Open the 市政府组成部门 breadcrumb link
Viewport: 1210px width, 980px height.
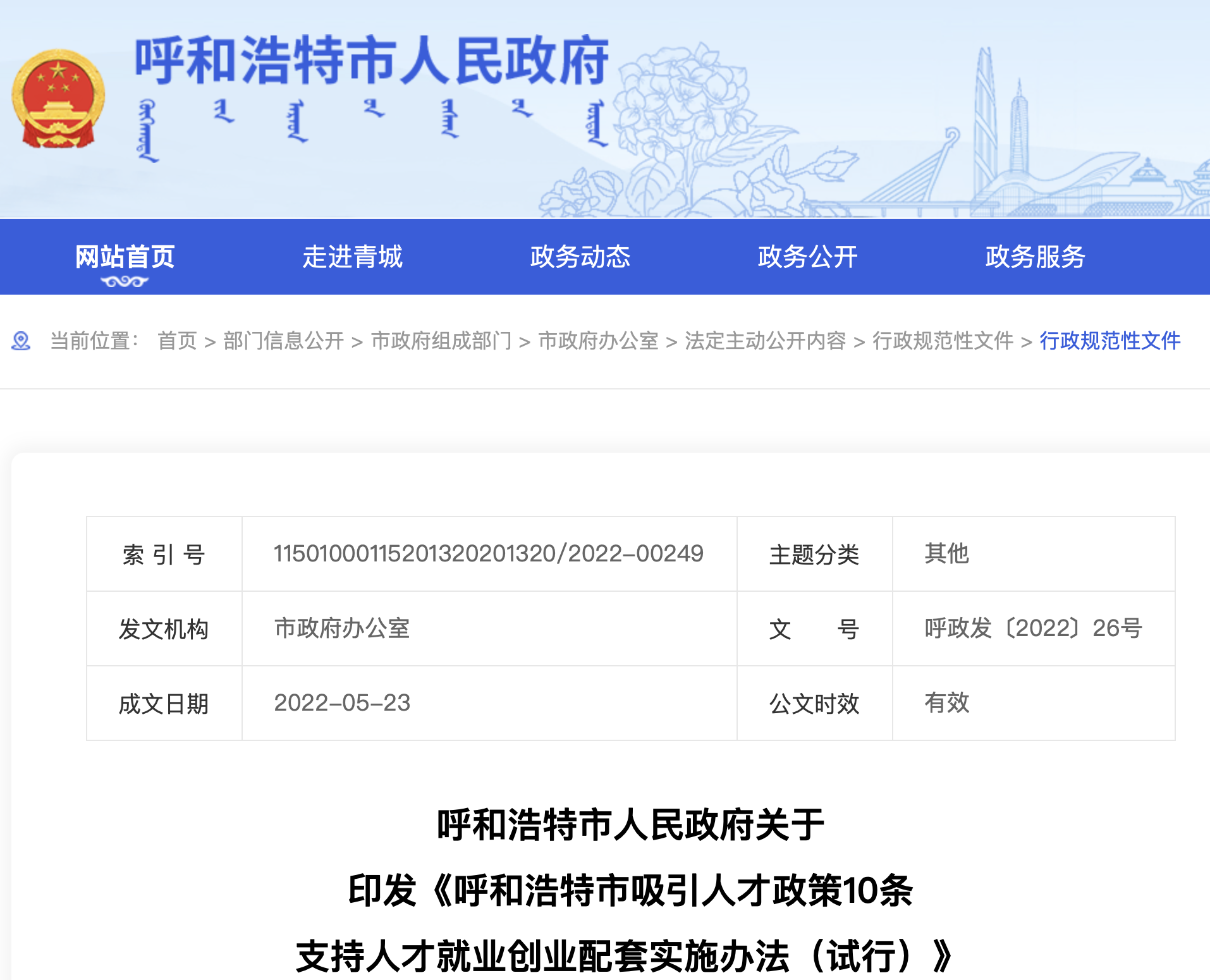pos(441,341)
